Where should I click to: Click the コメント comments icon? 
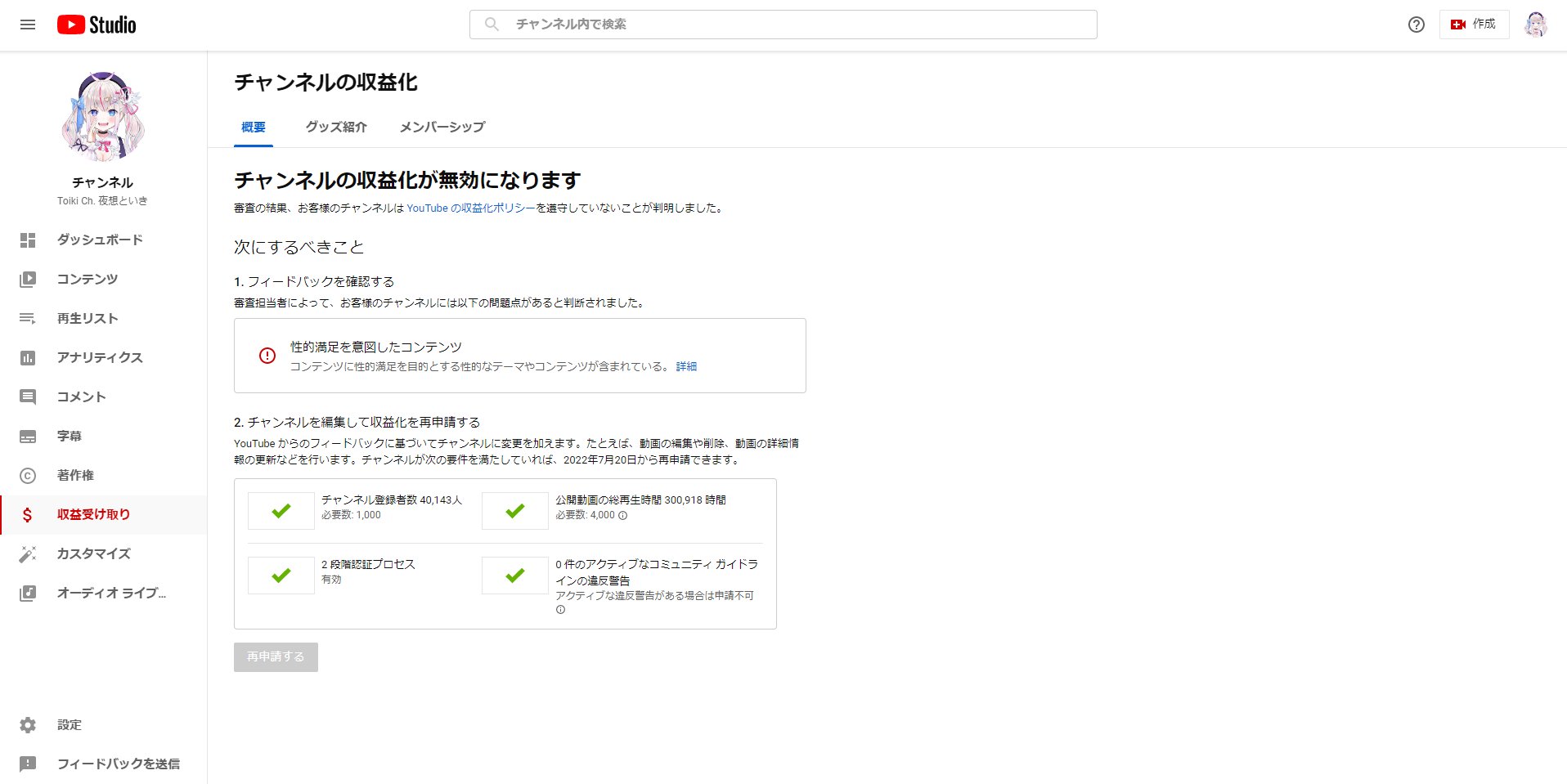(x=28, y=397)
